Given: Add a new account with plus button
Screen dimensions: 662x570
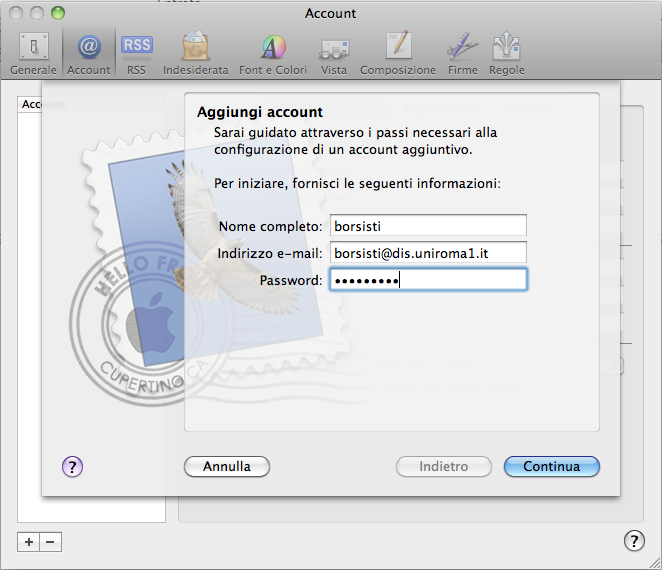Looking at the screenshot, I should click(29, 541).
